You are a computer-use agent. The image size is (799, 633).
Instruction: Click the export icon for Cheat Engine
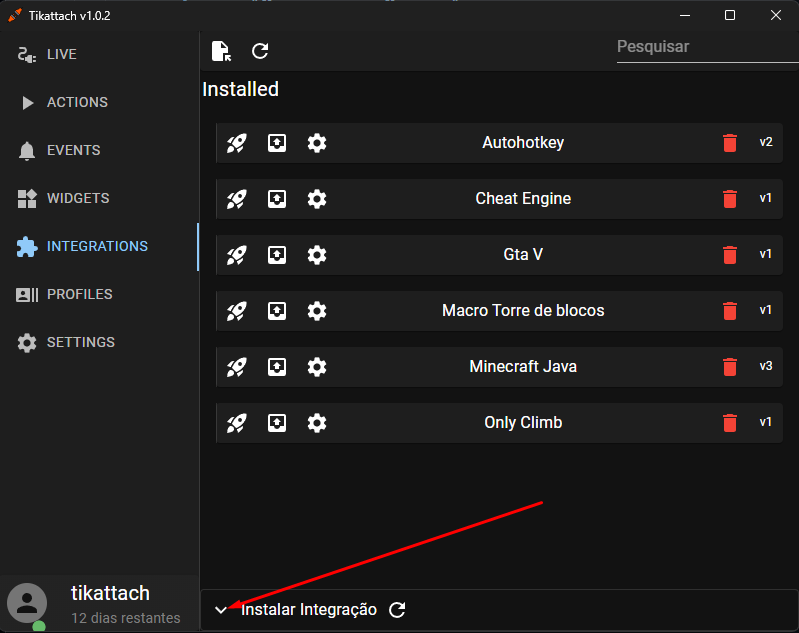277,199
